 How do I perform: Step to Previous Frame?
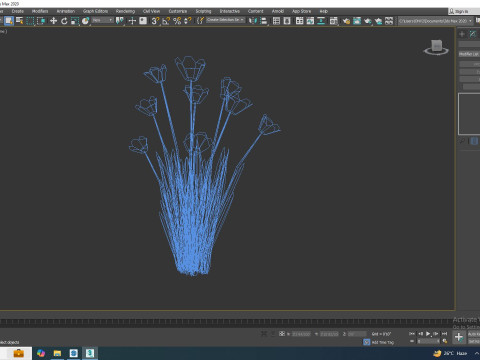(420, 334)
